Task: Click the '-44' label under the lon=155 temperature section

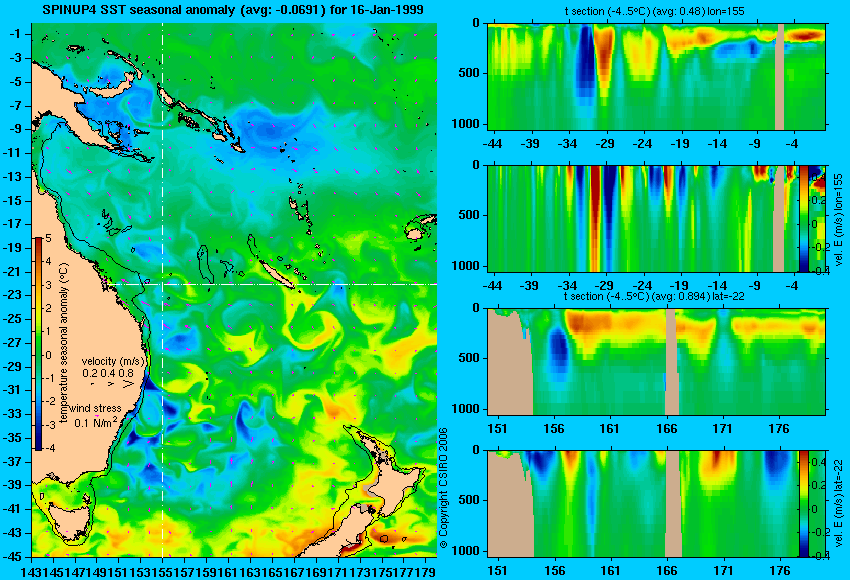Action: 492,144
